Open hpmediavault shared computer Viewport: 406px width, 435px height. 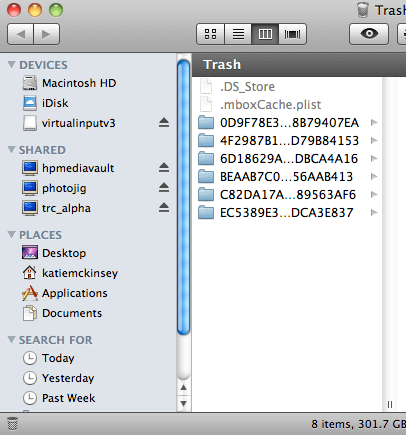68,168
